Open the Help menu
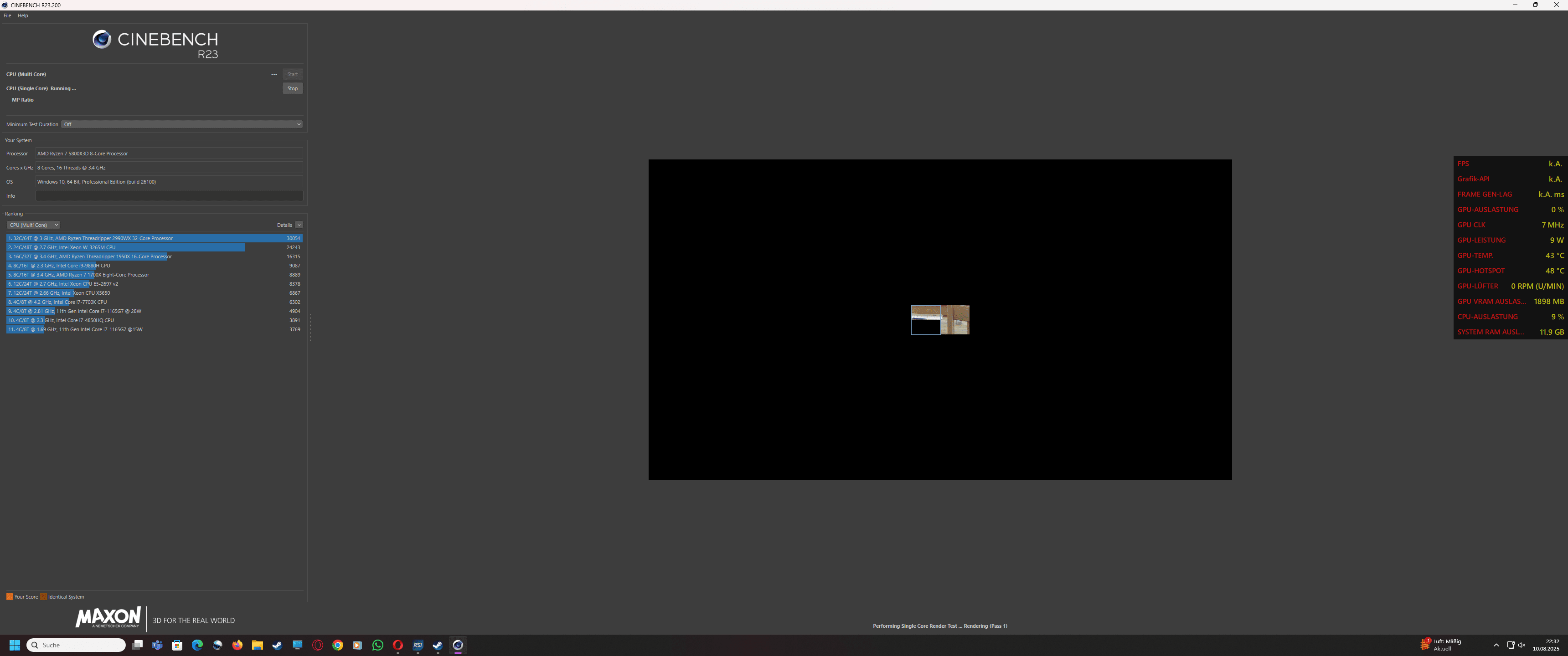This screenshot has width=1568, height=656. [x=22, y=16]
